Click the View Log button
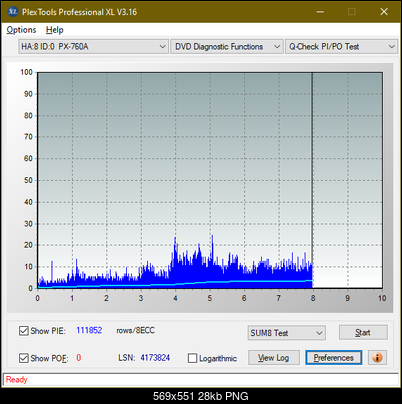This screenshot has width=402, height=404. pyautogui.click(x=274, y=358)
